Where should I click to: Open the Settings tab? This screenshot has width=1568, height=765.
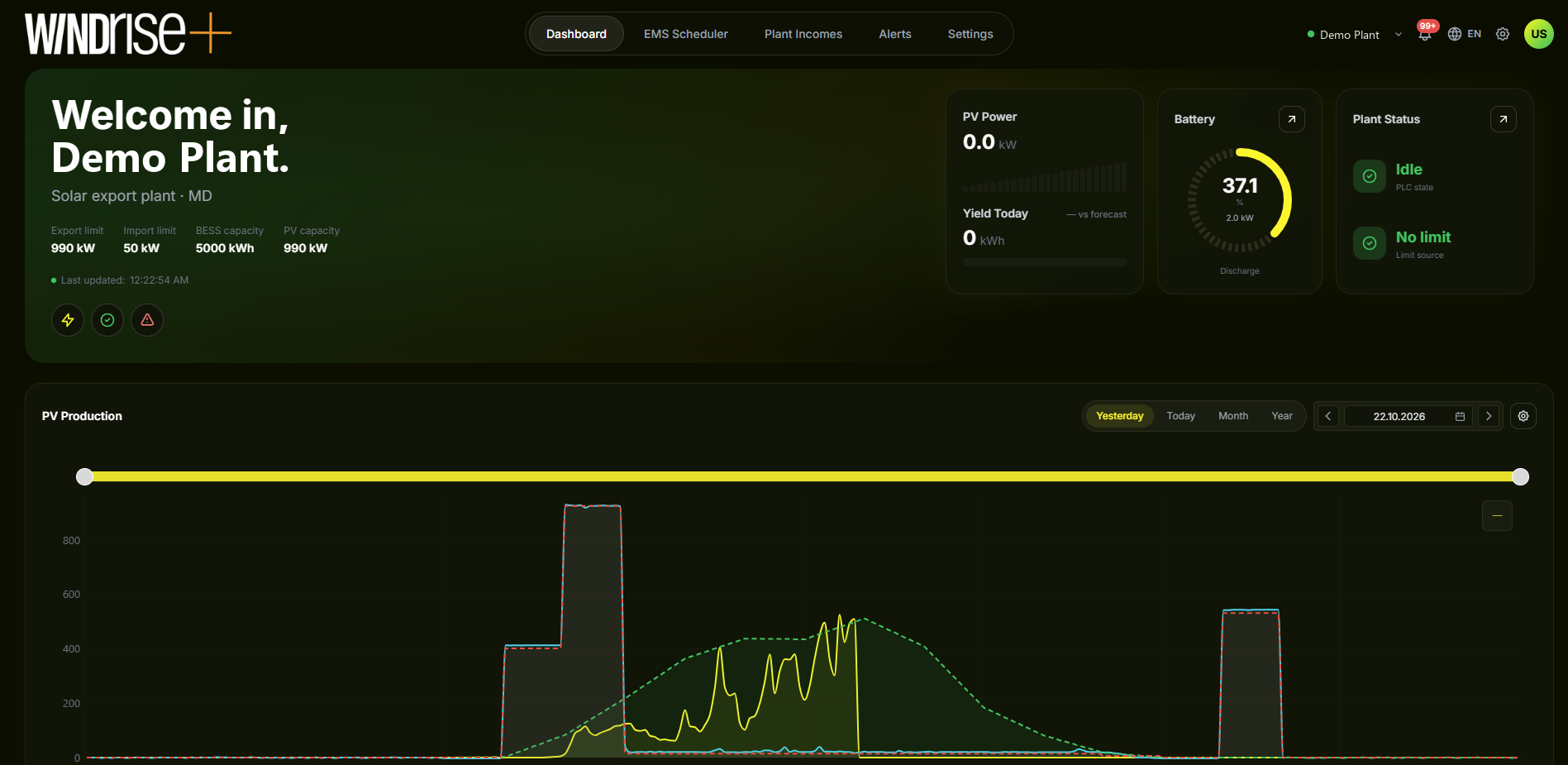(970, 34)
